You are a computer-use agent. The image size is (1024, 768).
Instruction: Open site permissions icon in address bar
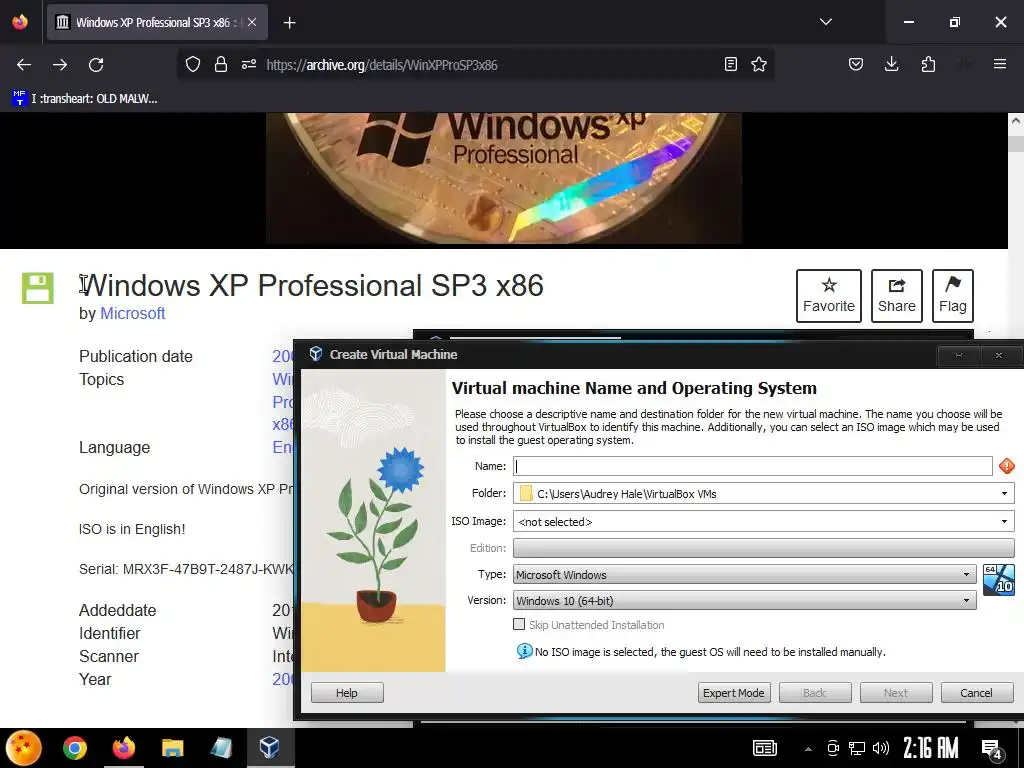coord(249,65)
